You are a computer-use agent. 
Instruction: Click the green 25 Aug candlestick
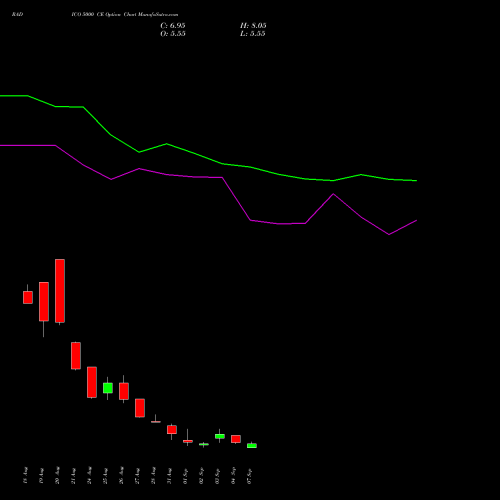(x=108, y=388)
